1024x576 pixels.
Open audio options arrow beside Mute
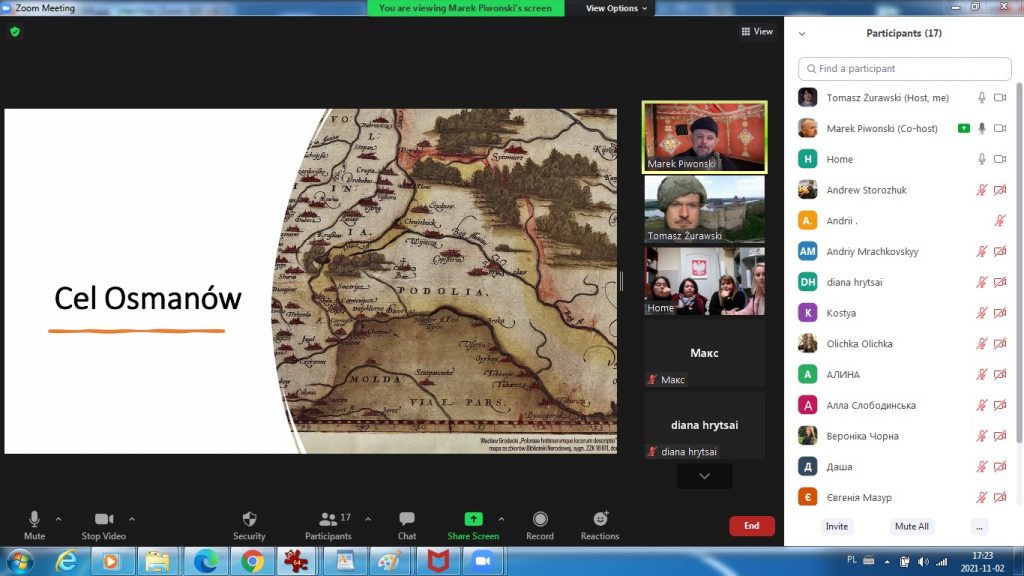58,519
